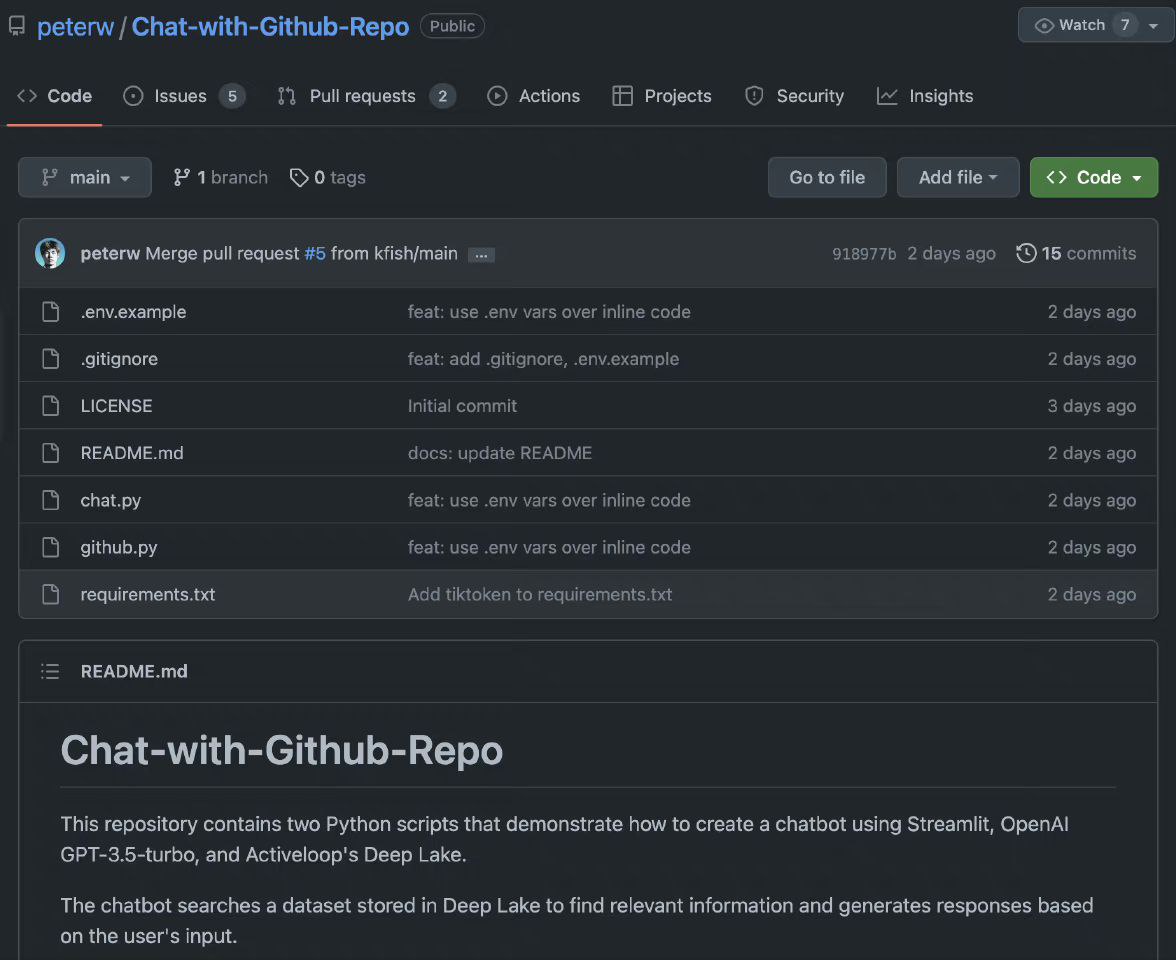Viewport: 1176px width, 960px height.
Task: Switch to the Actions tab
Action: coord(548,96)
